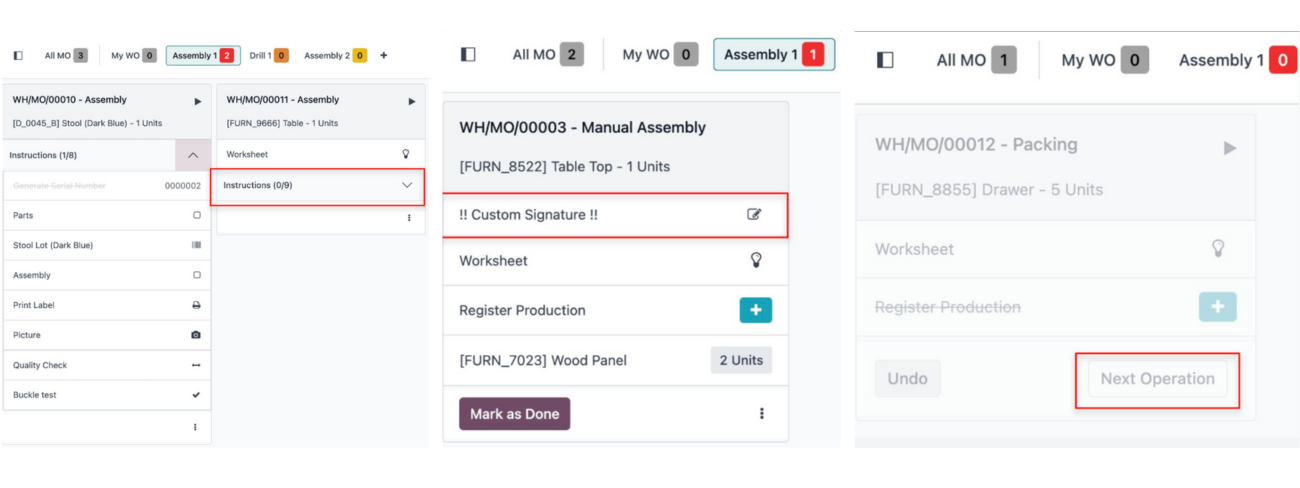Click the teal plus next to Register Production
This screenshot has width=1300, height=488.
(755, 310)
